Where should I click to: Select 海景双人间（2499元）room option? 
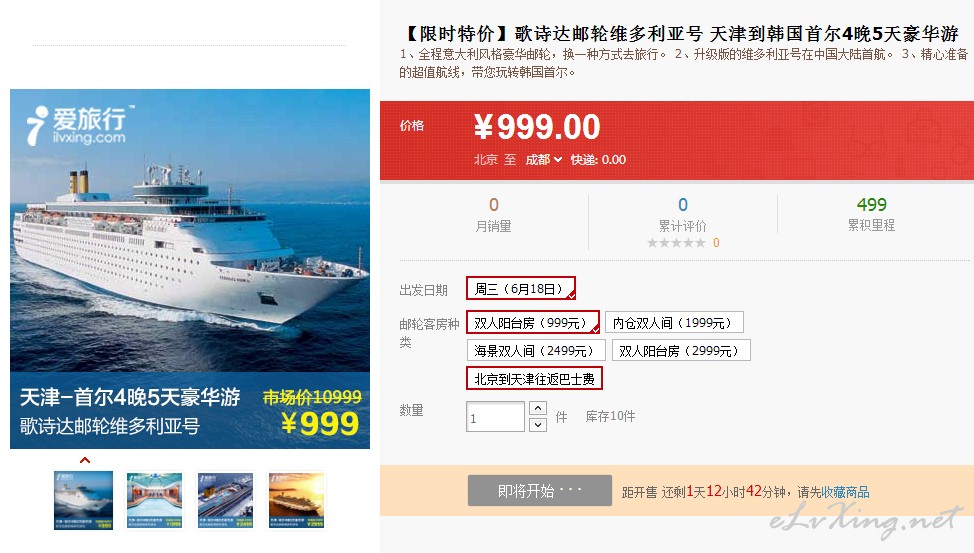click(x=536, y=350)
